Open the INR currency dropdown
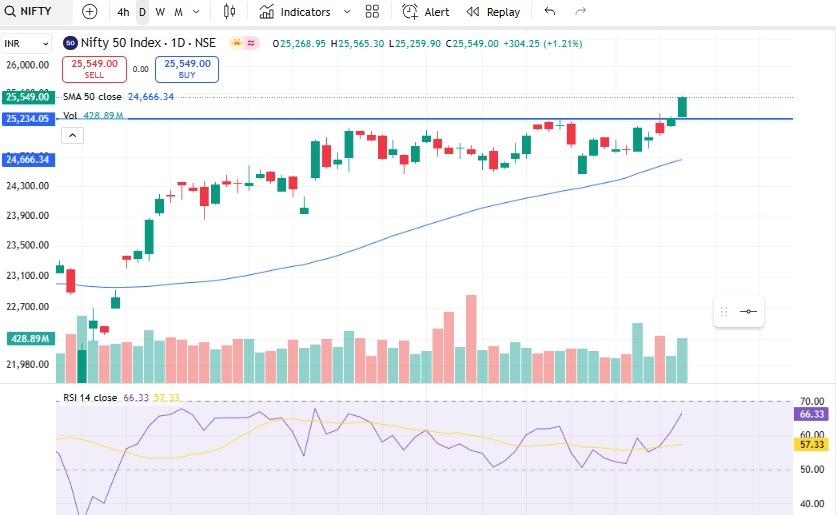The width and height of the screenshot is (836, 515). pos(26,44)
